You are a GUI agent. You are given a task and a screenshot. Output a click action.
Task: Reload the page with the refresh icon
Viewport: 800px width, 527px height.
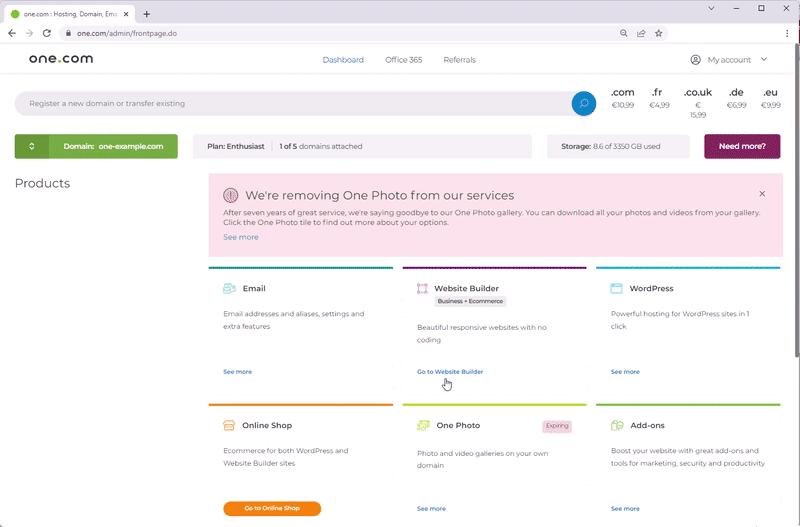(46, 33)
